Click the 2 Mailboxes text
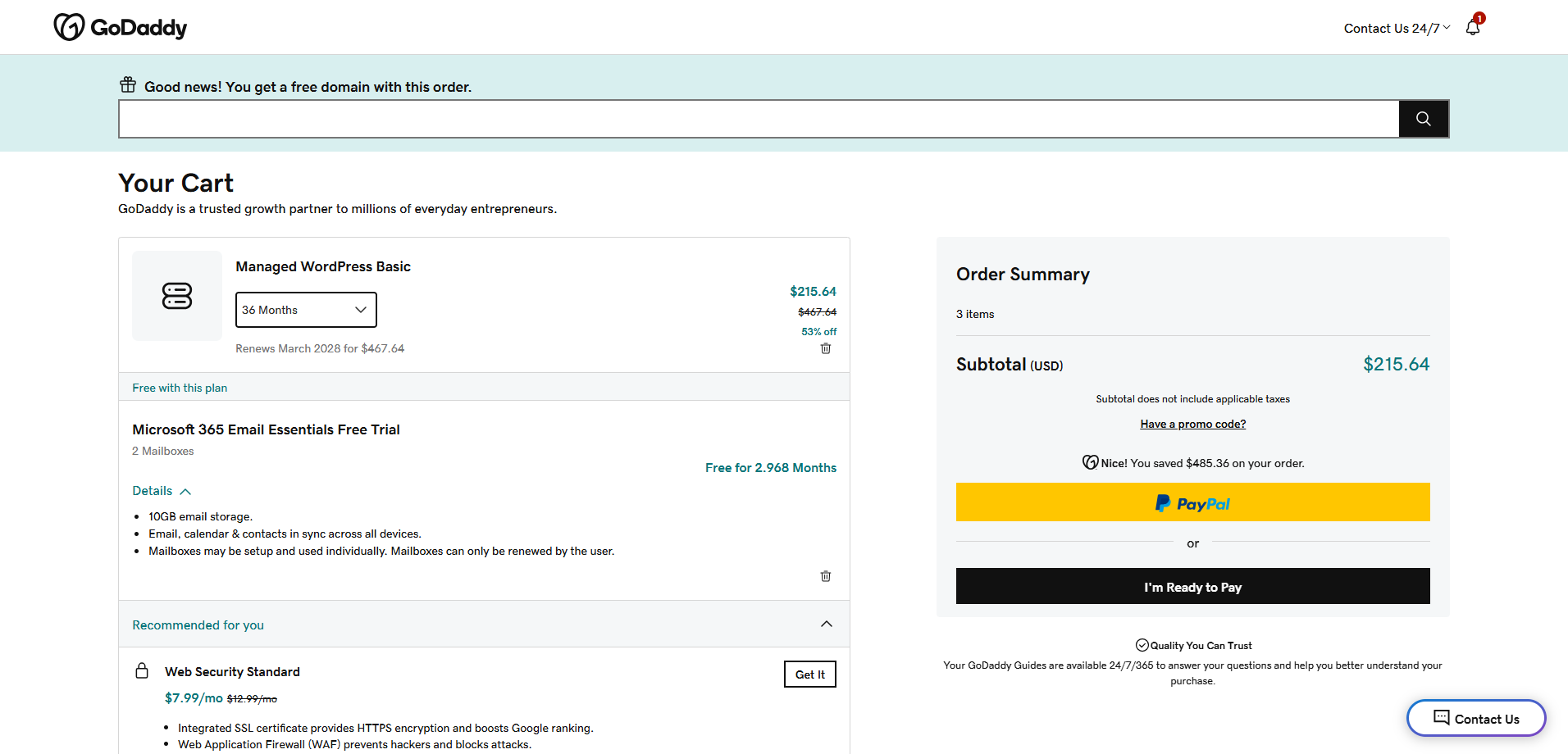 163,451
